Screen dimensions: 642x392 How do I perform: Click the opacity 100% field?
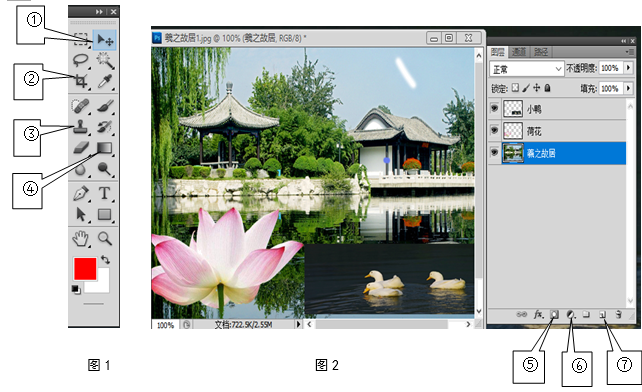pos(610,68)
